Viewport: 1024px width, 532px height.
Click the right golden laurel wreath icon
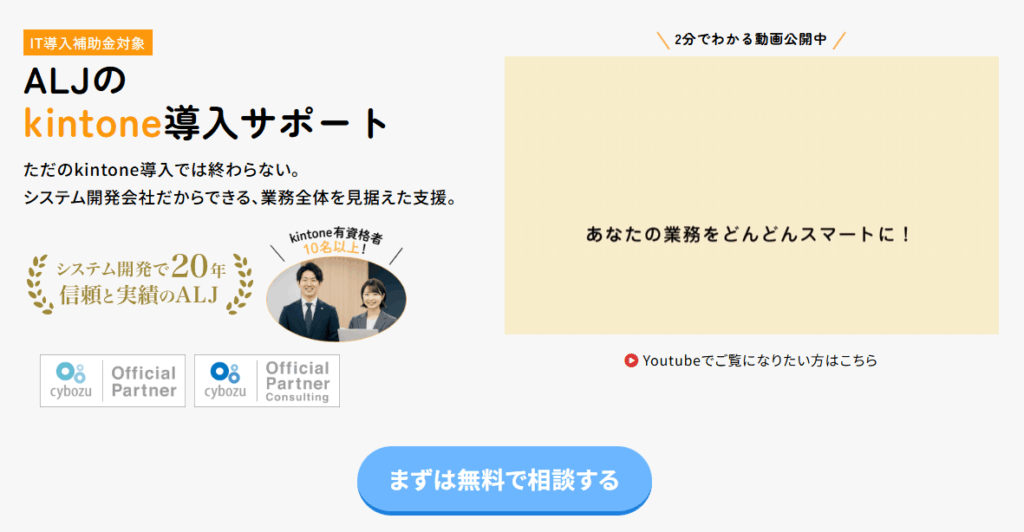(x=240, y=285)
